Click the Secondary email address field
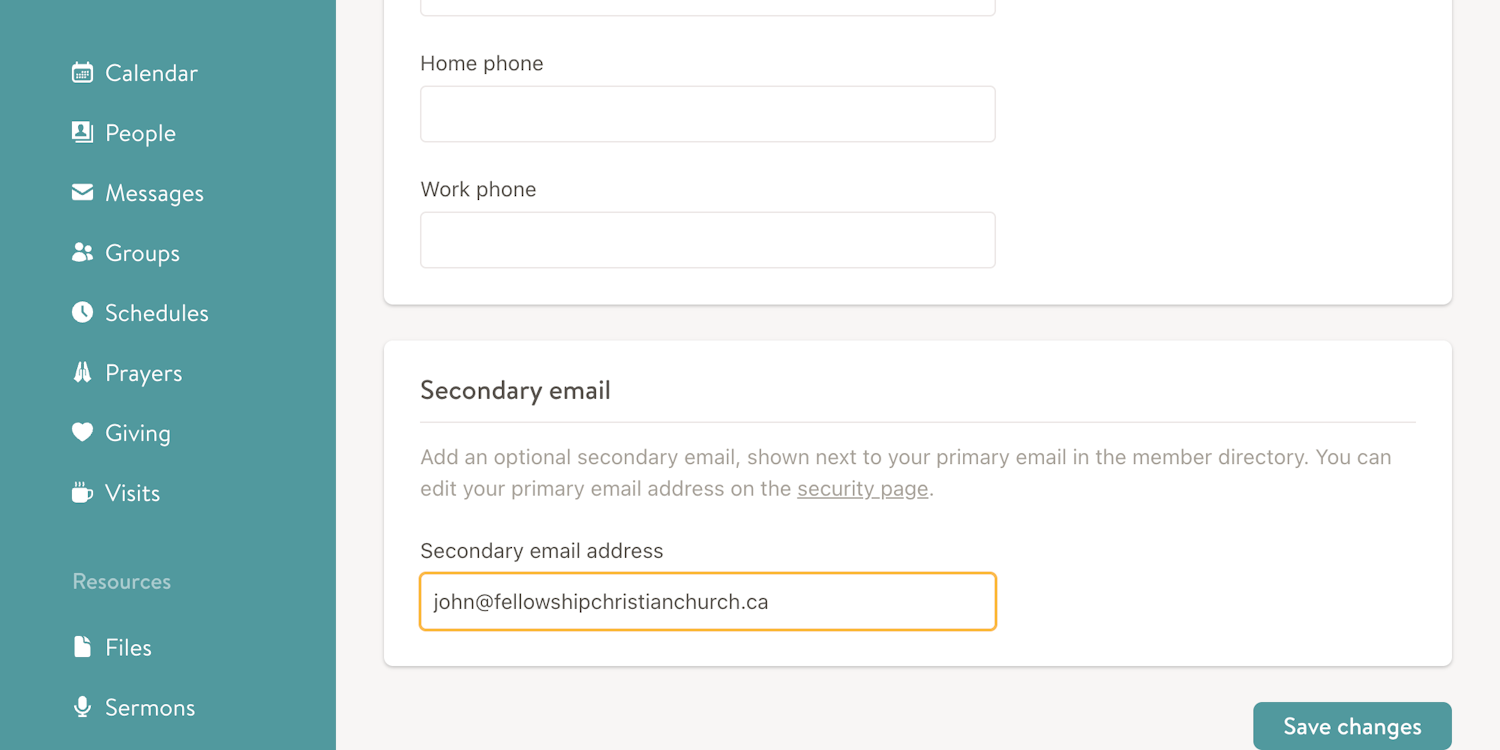The width and height of the screenshot is (1500, 750). coord(707,601)
